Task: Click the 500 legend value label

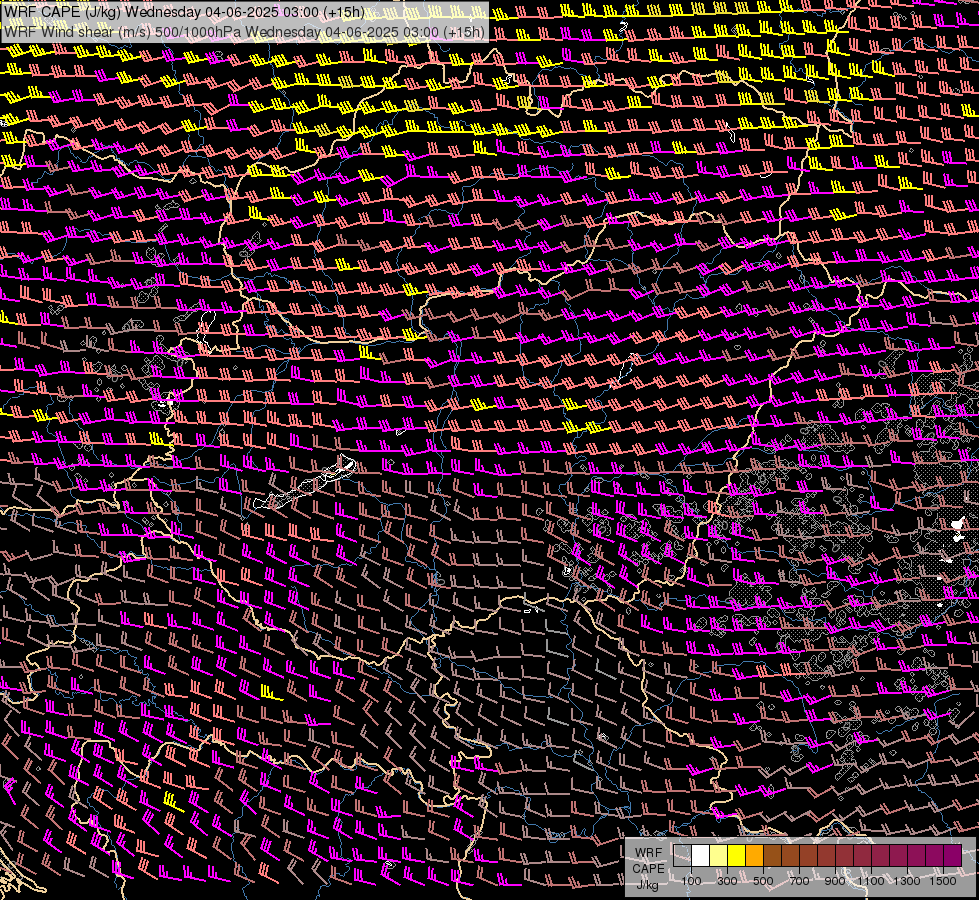Action: [x=763, y=881]
